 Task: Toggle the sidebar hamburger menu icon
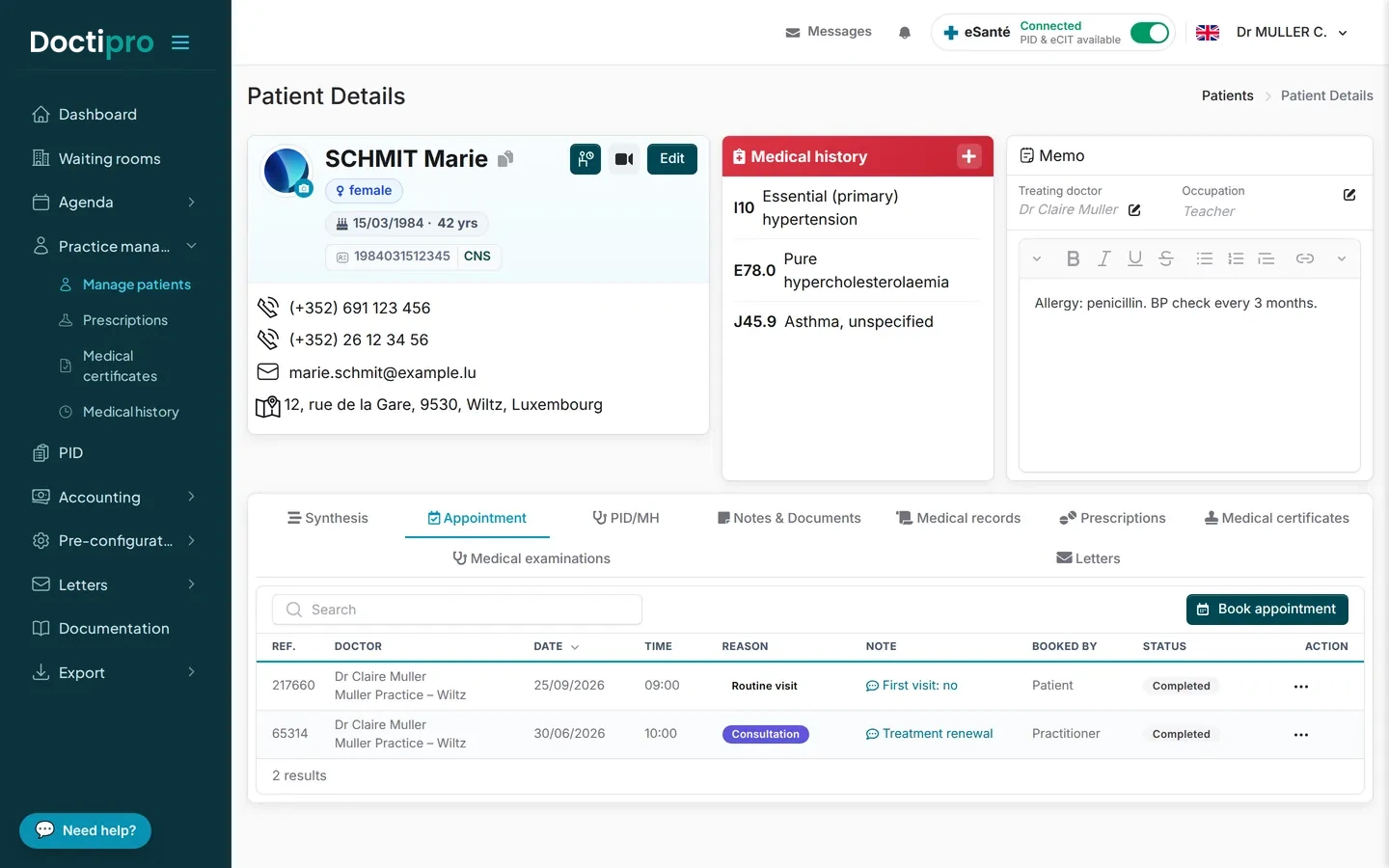[180, 42]
